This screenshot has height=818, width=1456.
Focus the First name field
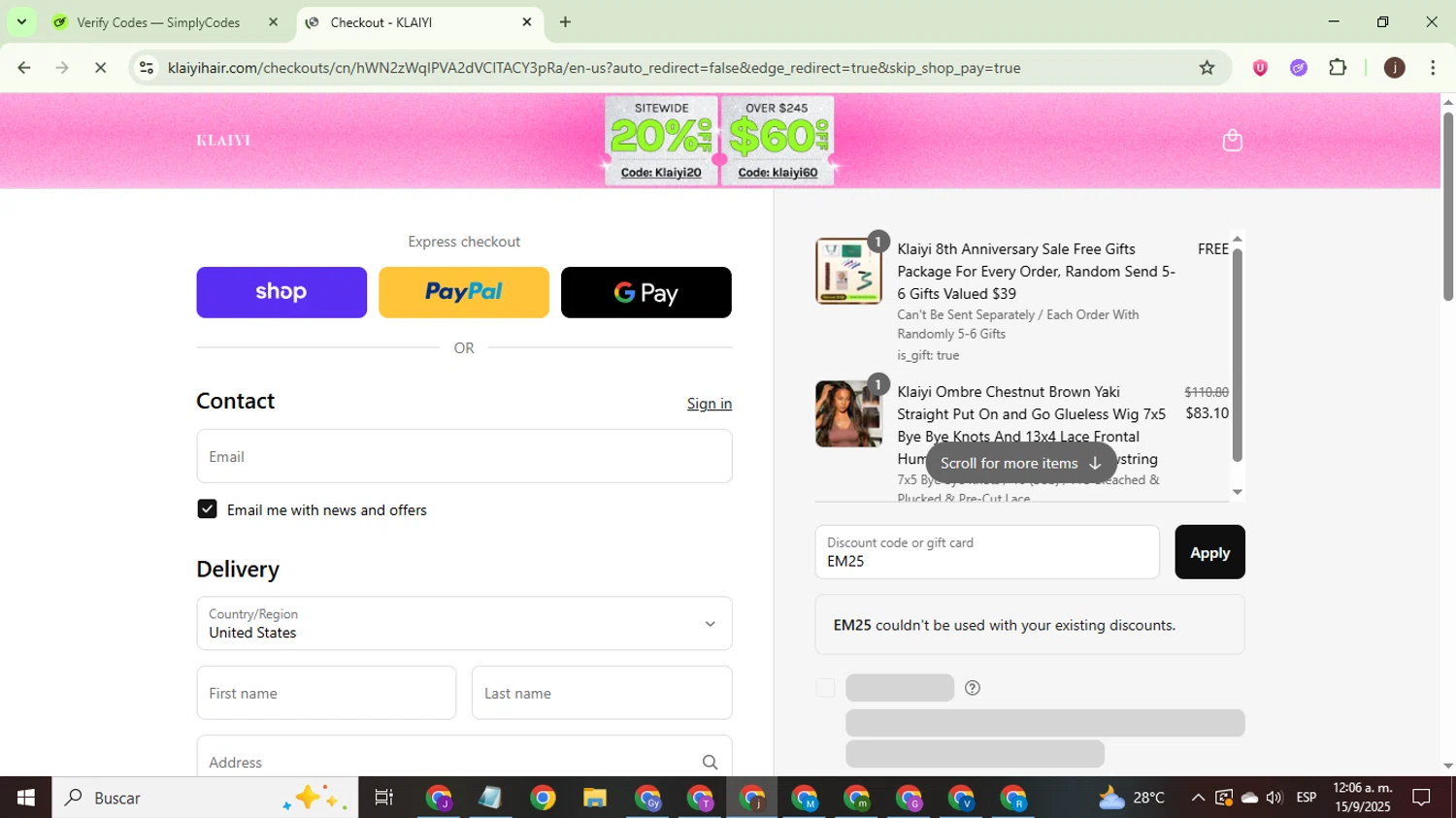326,693
